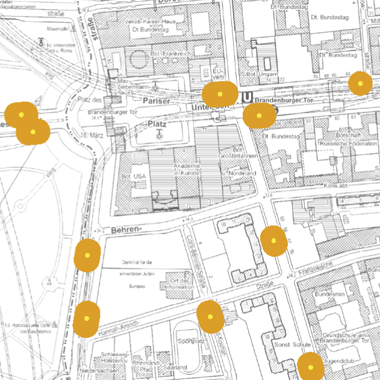Click the Ort der Information building
Screen dimensions: 380x380
(x=180, y=284)
